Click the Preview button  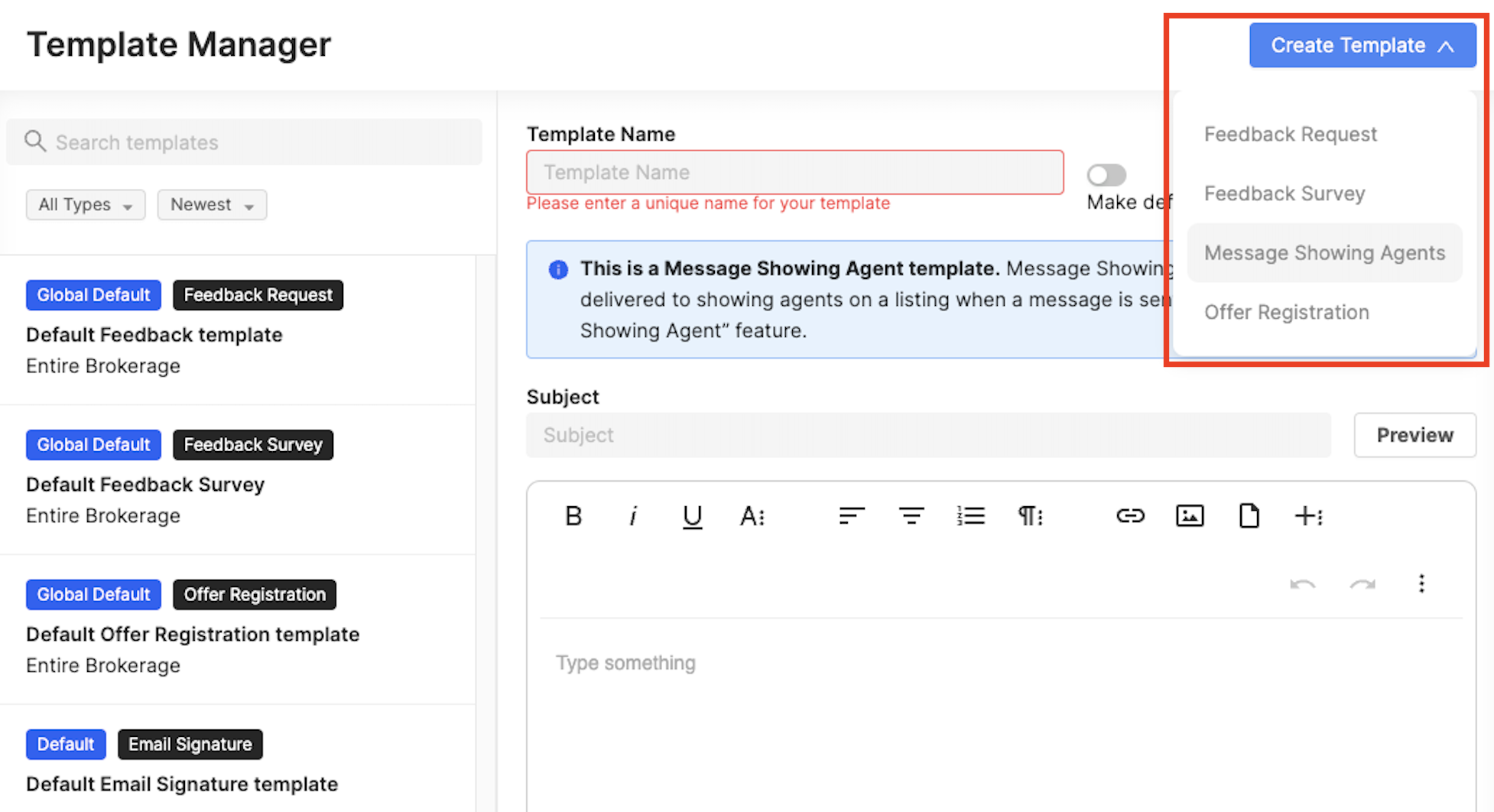pos(1414,435)
